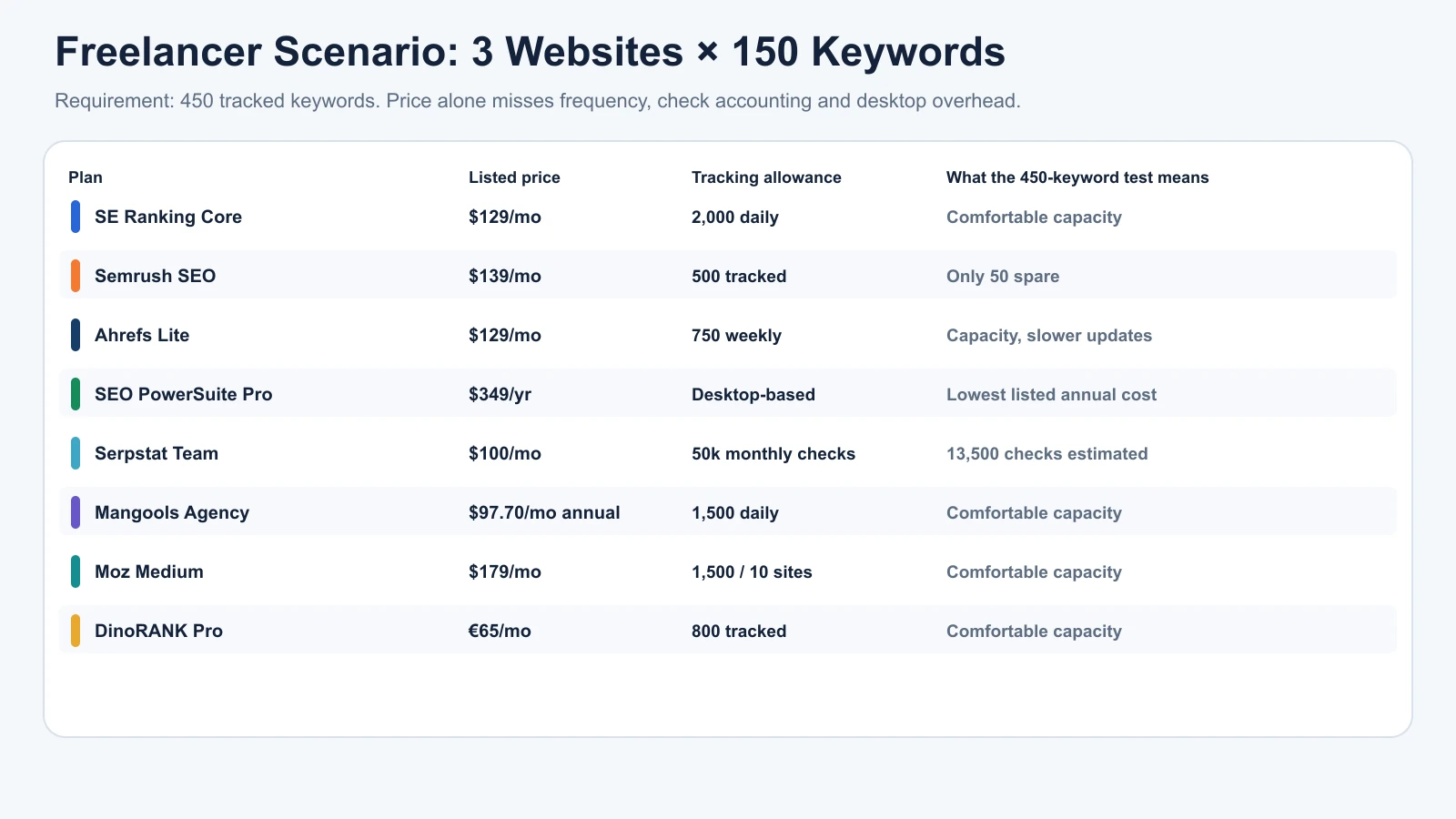Image resolution: width=1456 pixels, height=819 pixels.
Task: Select the "Desktop-based" allowance cell
Action: pos(753,395)
